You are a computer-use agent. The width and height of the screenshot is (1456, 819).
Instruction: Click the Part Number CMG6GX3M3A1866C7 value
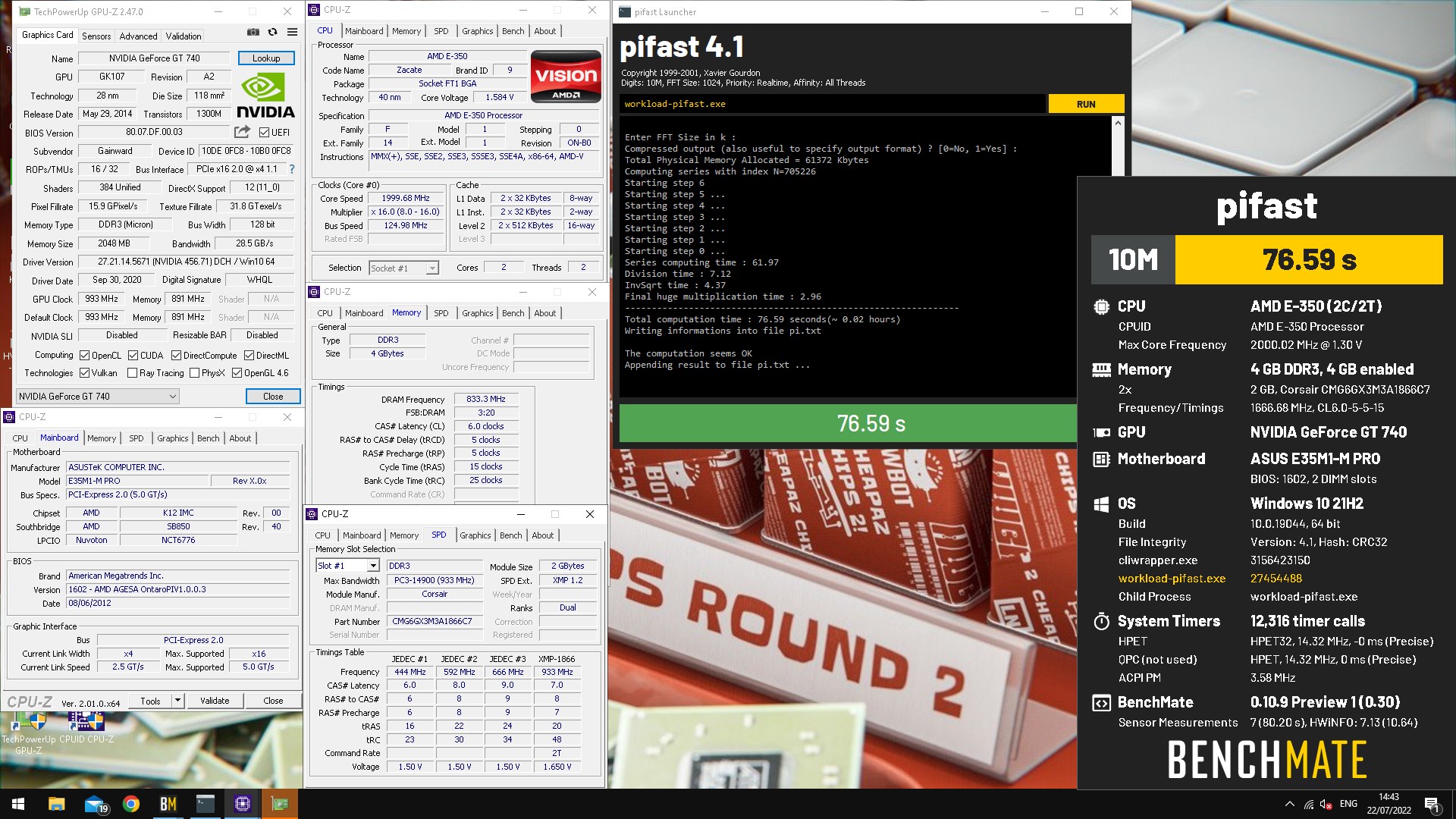435,621
